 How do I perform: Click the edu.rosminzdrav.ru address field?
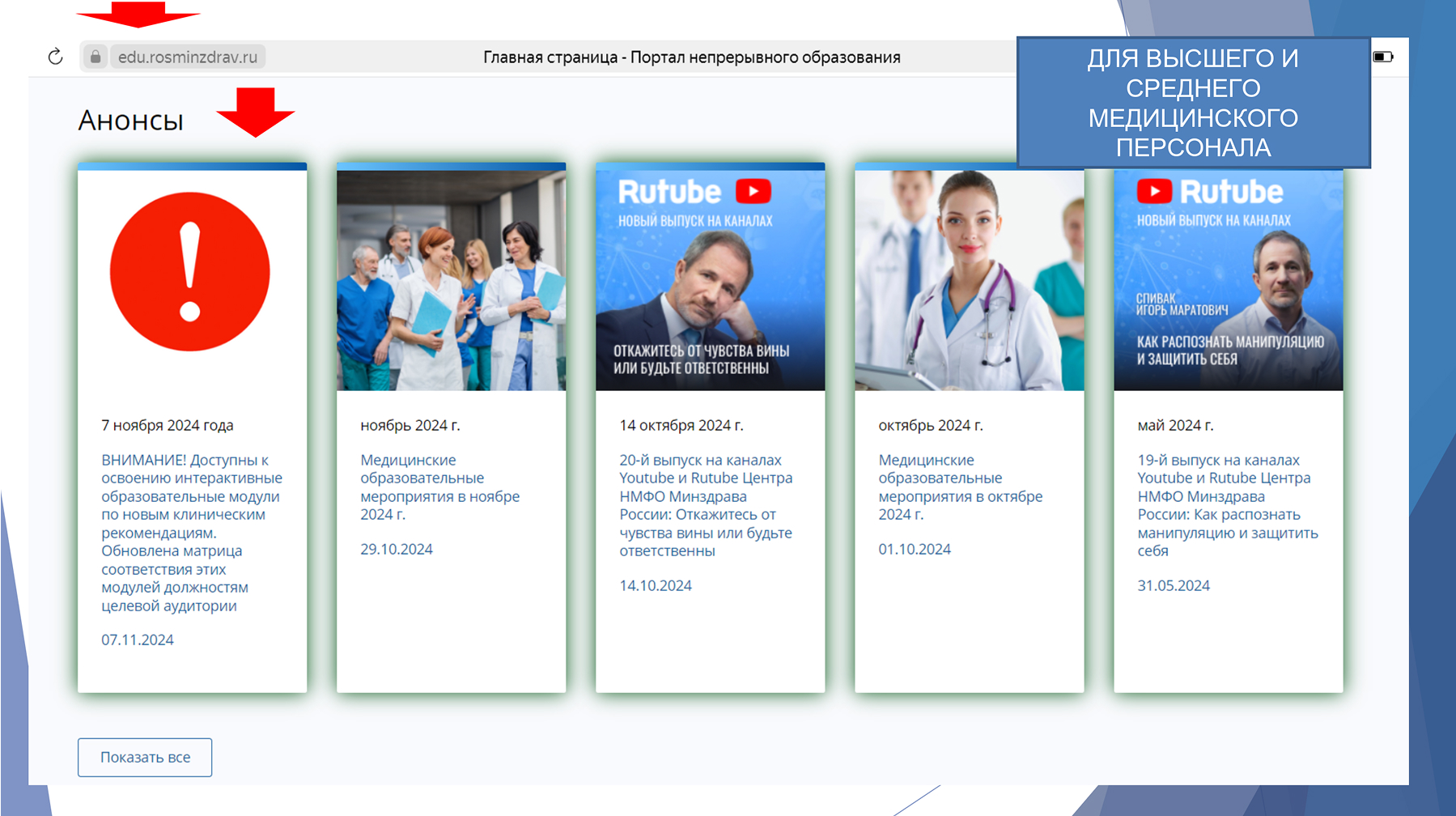[x=188, y=57]
